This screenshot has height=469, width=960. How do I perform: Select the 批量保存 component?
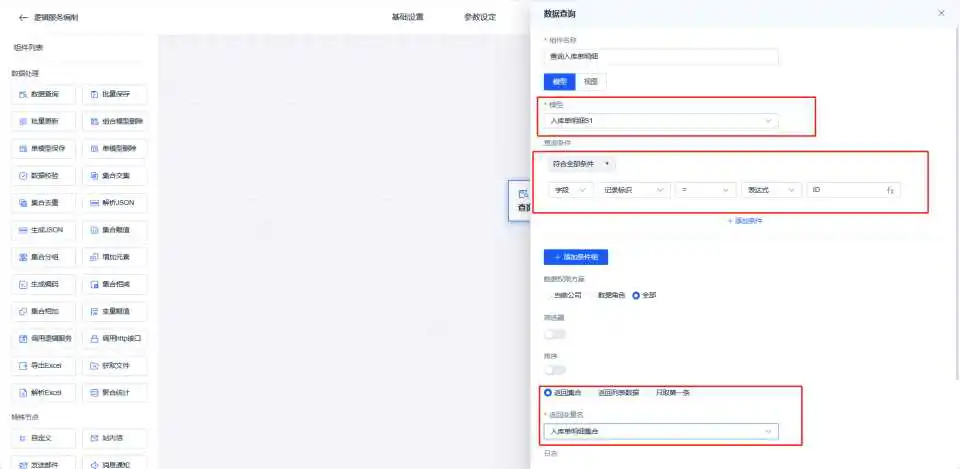click(x=114, y=95)
